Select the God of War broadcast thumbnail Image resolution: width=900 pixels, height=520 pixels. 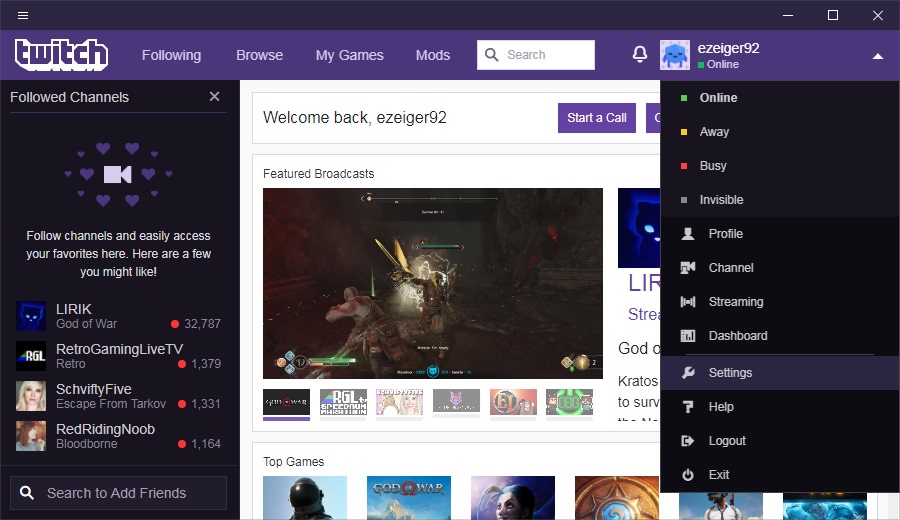click(x=286, y=402)
